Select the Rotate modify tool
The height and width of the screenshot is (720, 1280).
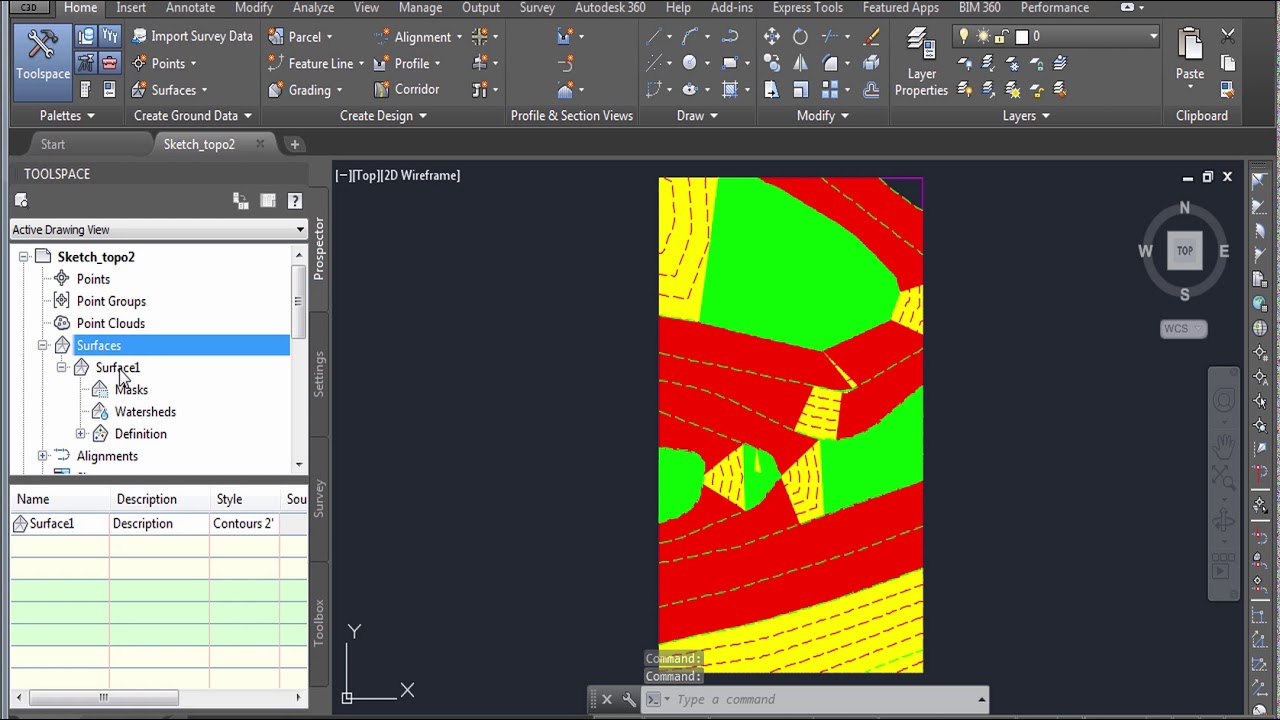(x=800, y=37)
